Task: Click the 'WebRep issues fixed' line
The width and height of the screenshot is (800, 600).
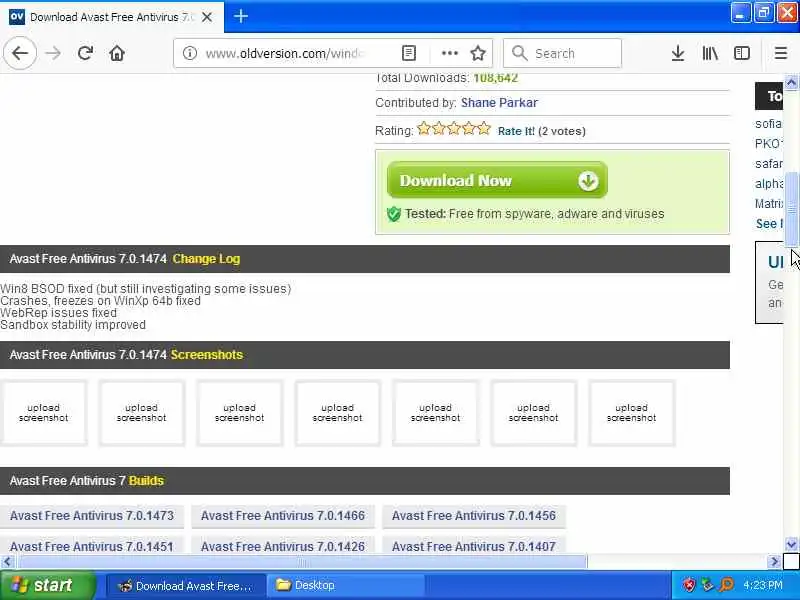Action: (x=58, y=313)
